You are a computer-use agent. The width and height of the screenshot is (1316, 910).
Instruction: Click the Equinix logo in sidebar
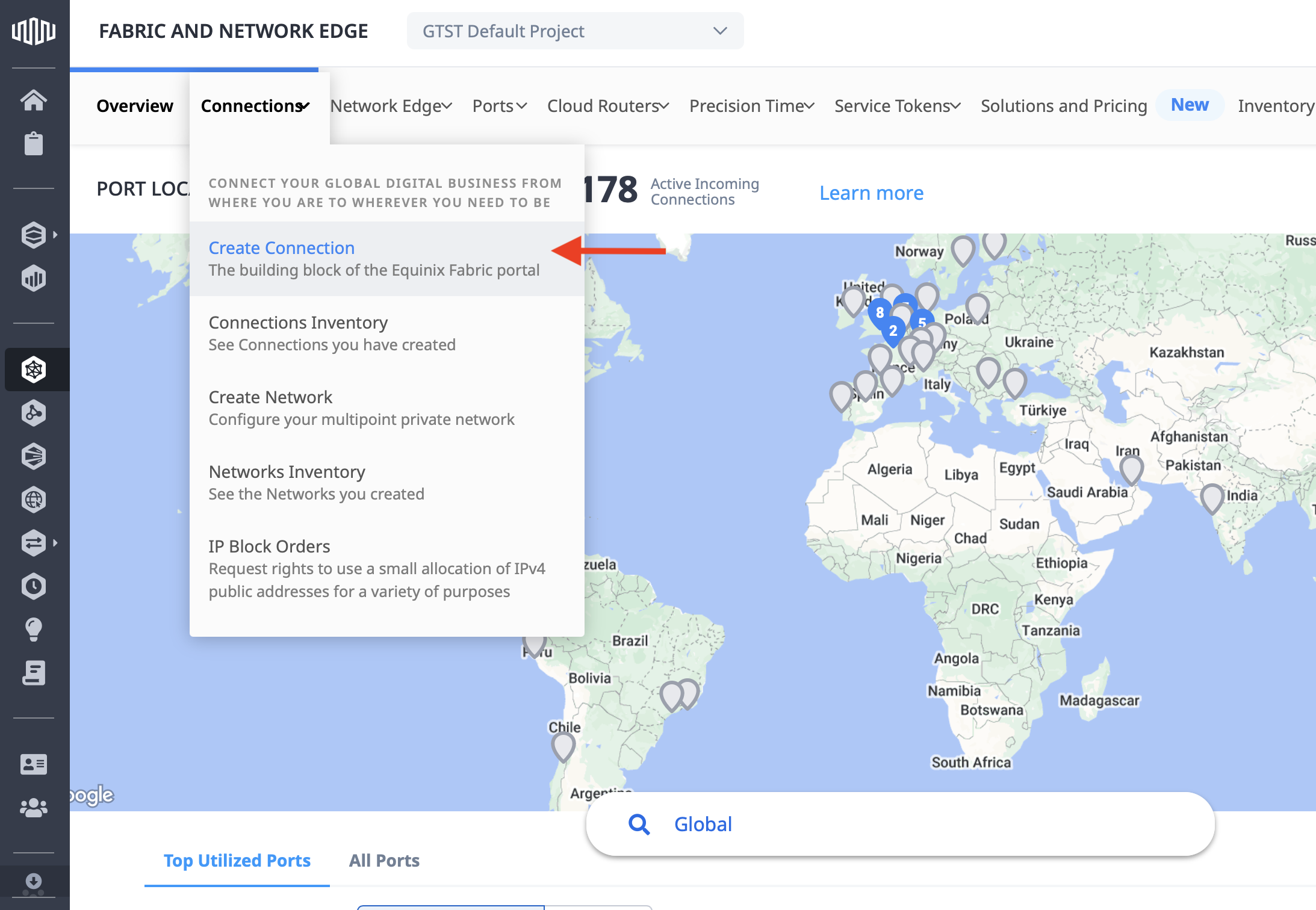coord(34,31)
